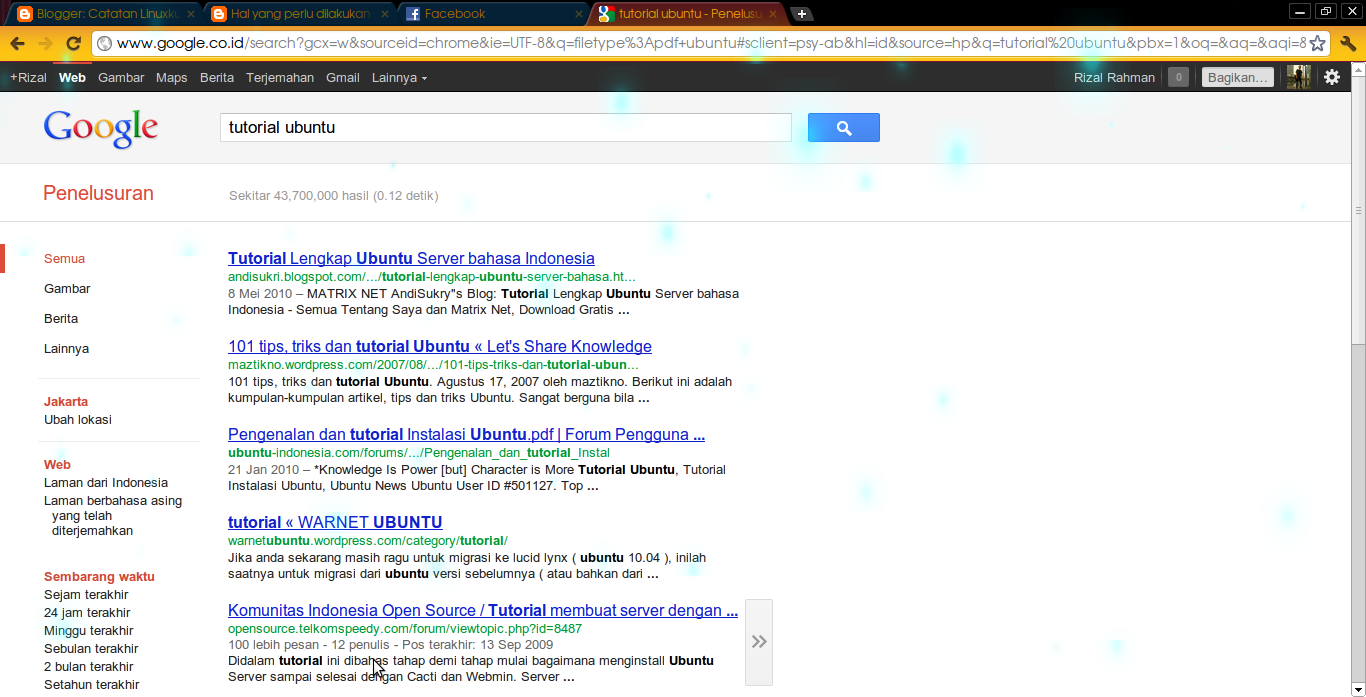Filter by Laman berbahasa asing yang diterjemahkan
The height and width of the screenshot is (697, 1366).
pos(113,516)
